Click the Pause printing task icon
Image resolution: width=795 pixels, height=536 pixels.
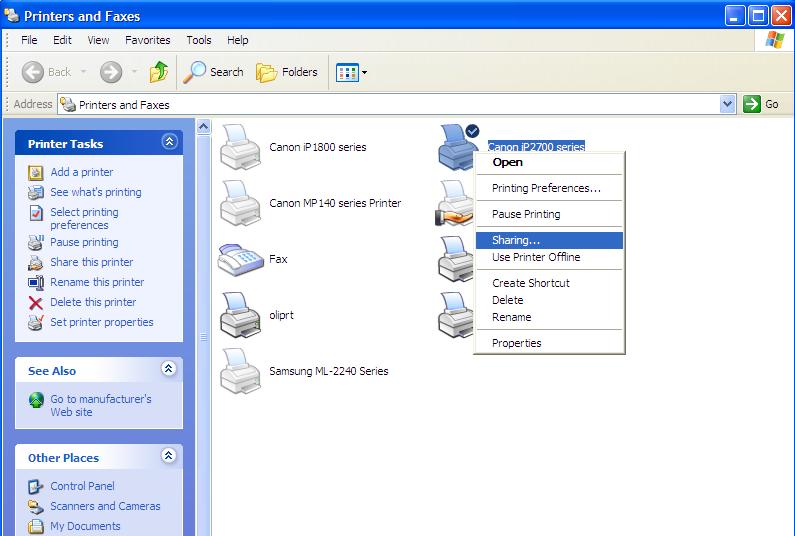click(x=35, y=242)
